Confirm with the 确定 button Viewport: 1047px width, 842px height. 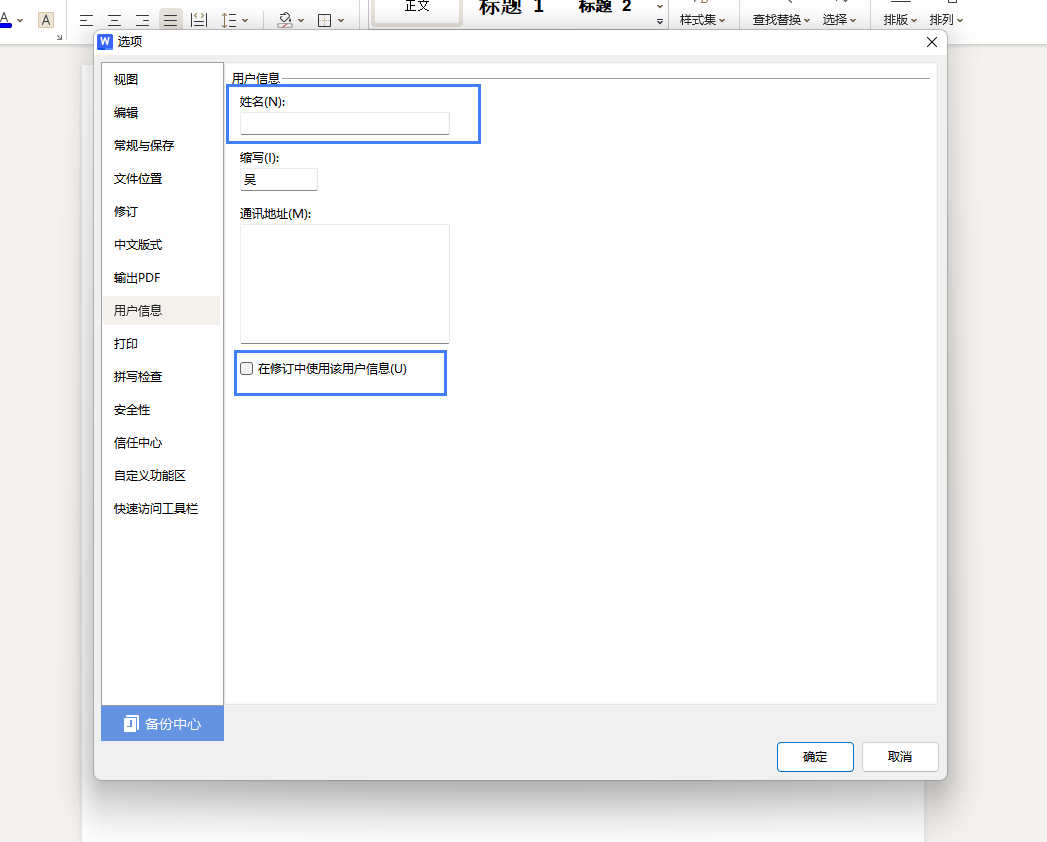[815, 757]
